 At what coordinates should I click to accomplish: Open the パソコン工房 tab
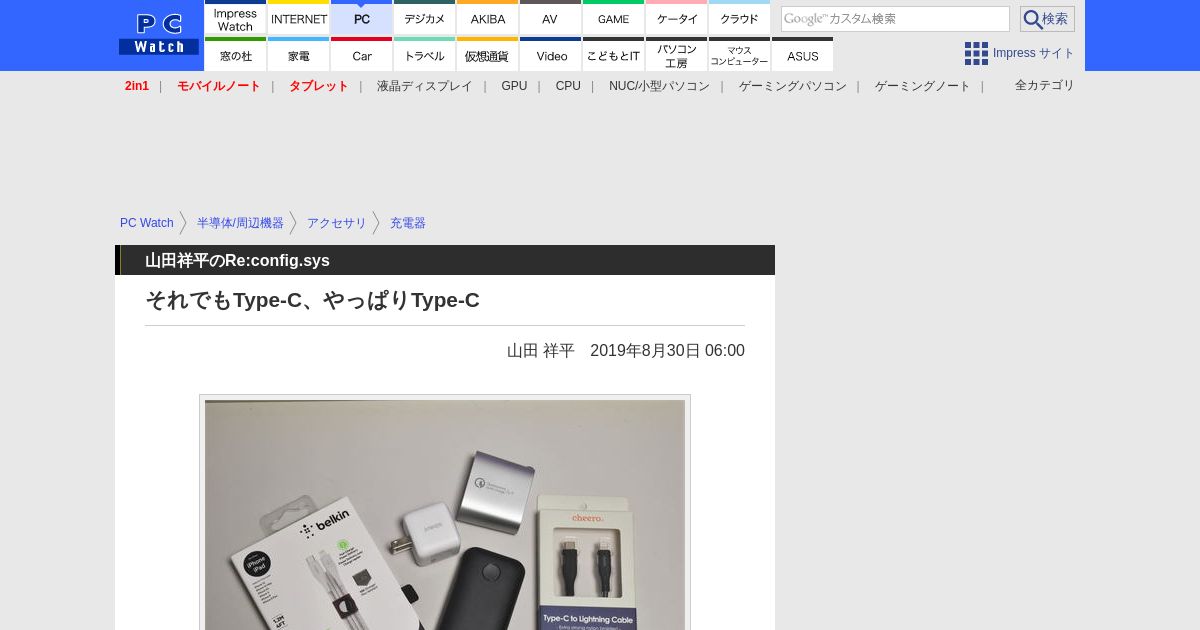tap(676, 55)
